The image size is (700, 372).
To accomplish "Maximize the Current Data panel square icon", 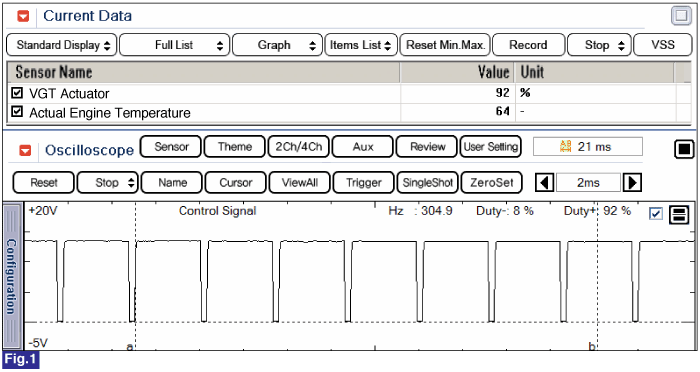I will point(681,16).
